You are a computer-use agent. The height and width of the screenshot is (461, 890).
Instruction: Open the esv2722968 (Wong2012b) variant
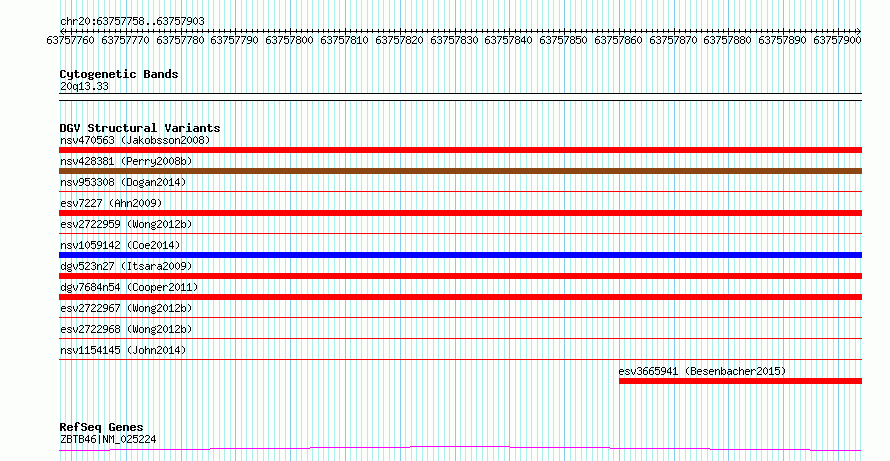coord(126,329)
